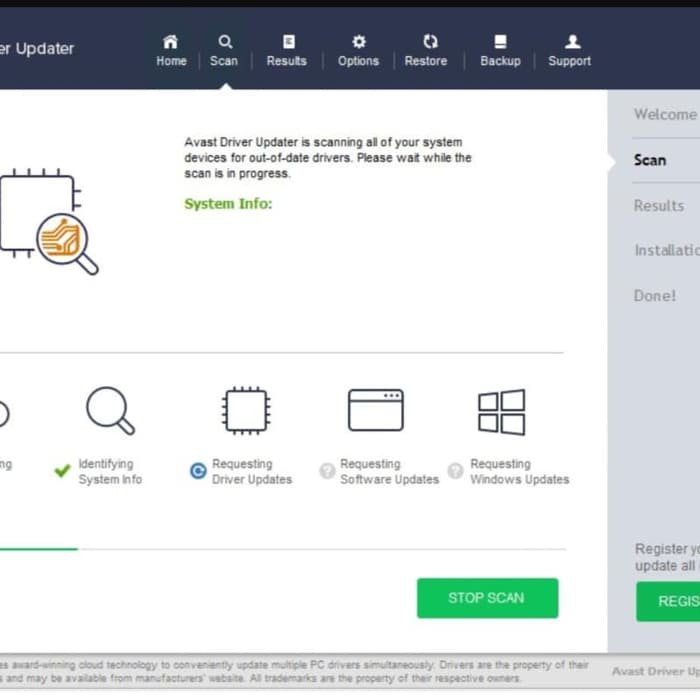Click the green REGIS button in sidebar
The height and width of the screenshot is (700, 700).
click(668, 601)
